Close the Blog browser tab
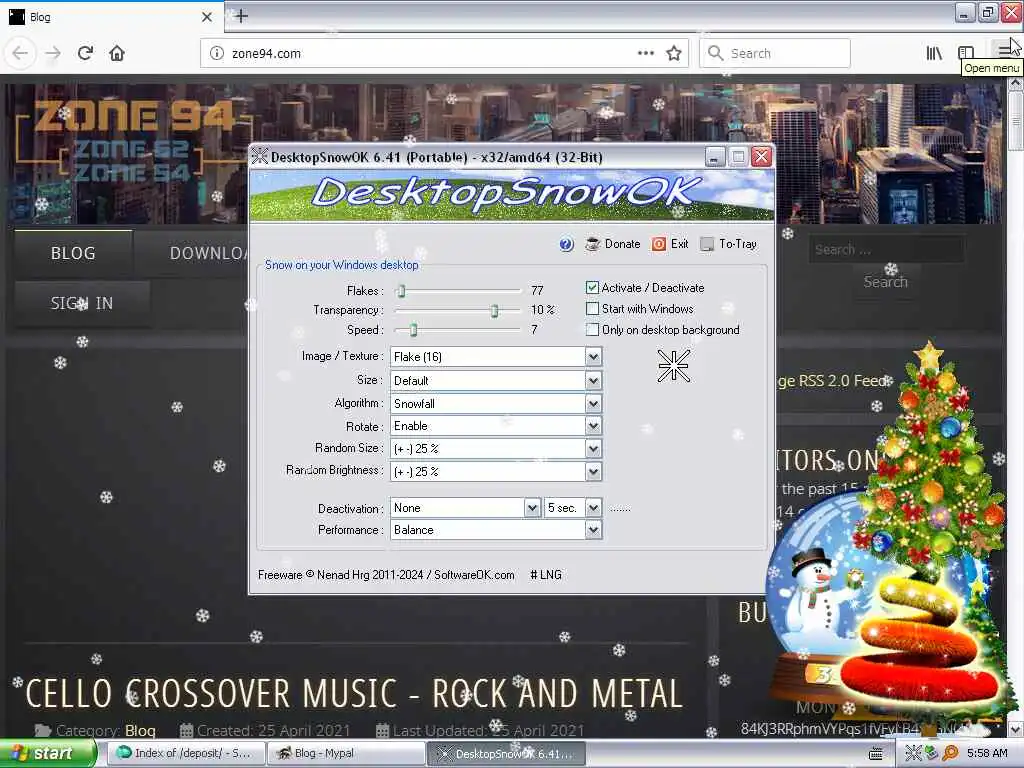The image size is (1024, 768). (x=206, y=17)
